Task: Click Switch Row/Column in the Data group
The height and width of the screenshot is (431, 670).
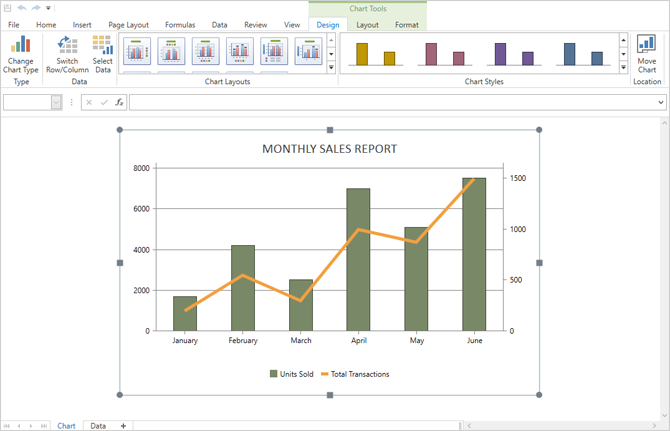Action: (67, 45)
